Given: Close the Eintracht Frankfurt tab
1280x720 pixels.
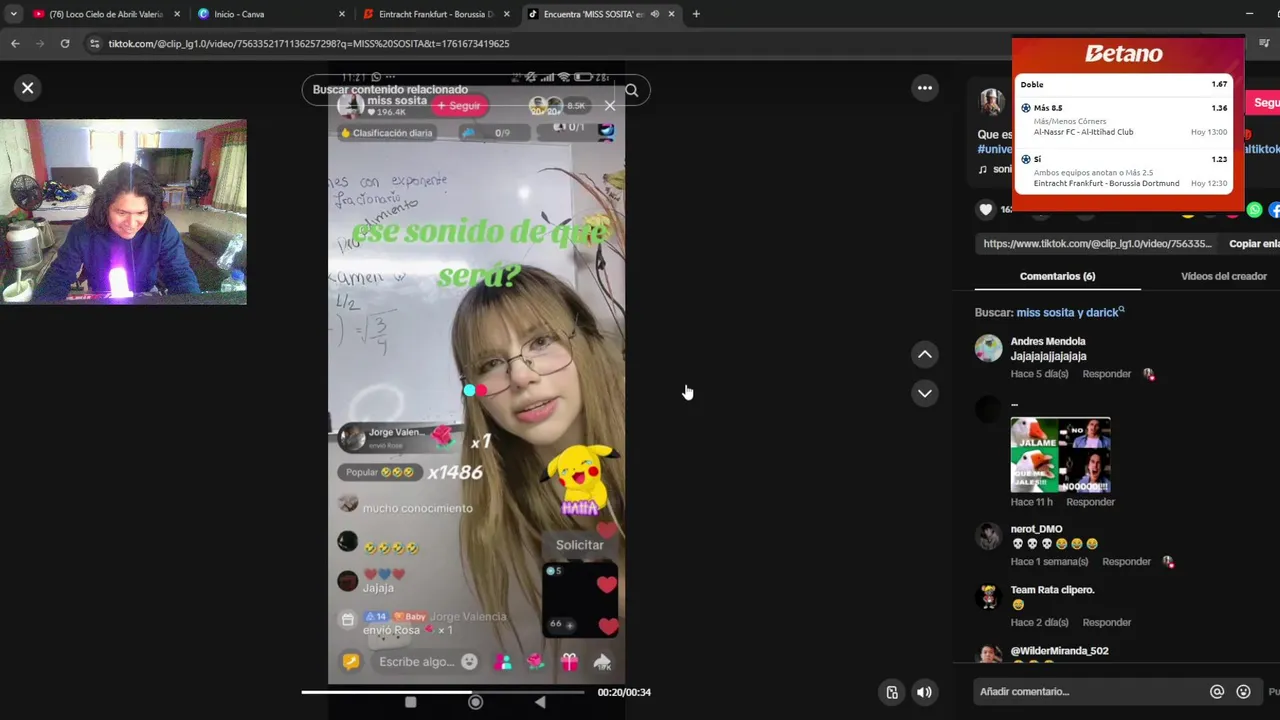Looking at the screenshot, I should pyautogui.click(x=507, y=14).
